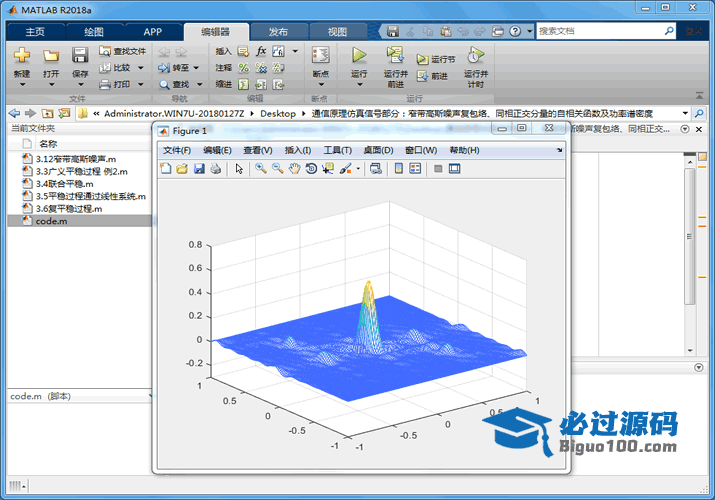Click the 运行并前进 (Run and Advance) icon
The image size is (715, 500).
point(395,55)
